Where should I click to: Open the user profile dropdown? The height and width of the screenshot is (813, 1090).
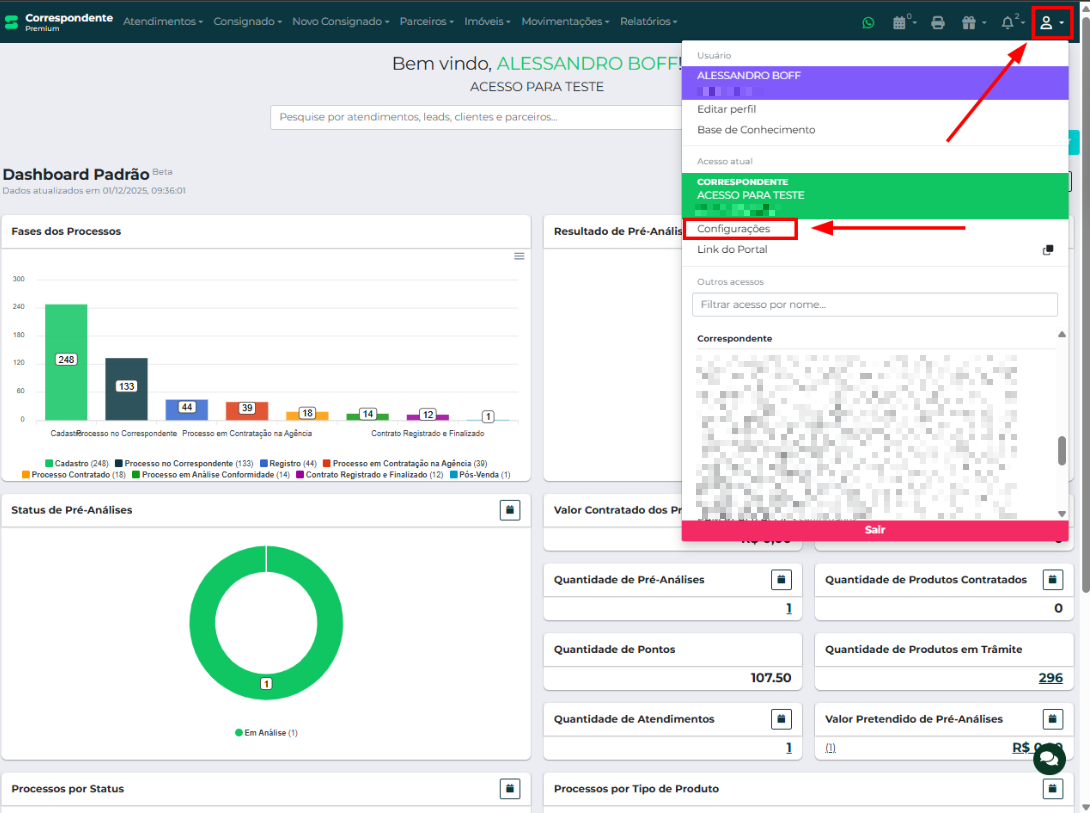(x=1051, y=22)
